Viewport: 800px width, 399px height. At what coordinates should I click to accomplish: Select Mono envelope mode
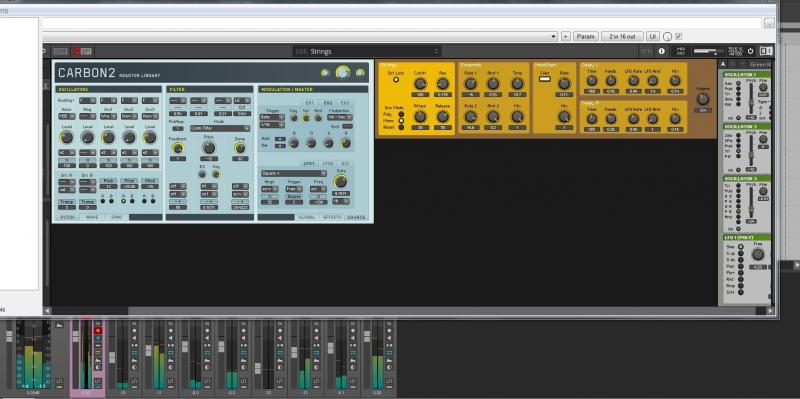pos(401,121)
